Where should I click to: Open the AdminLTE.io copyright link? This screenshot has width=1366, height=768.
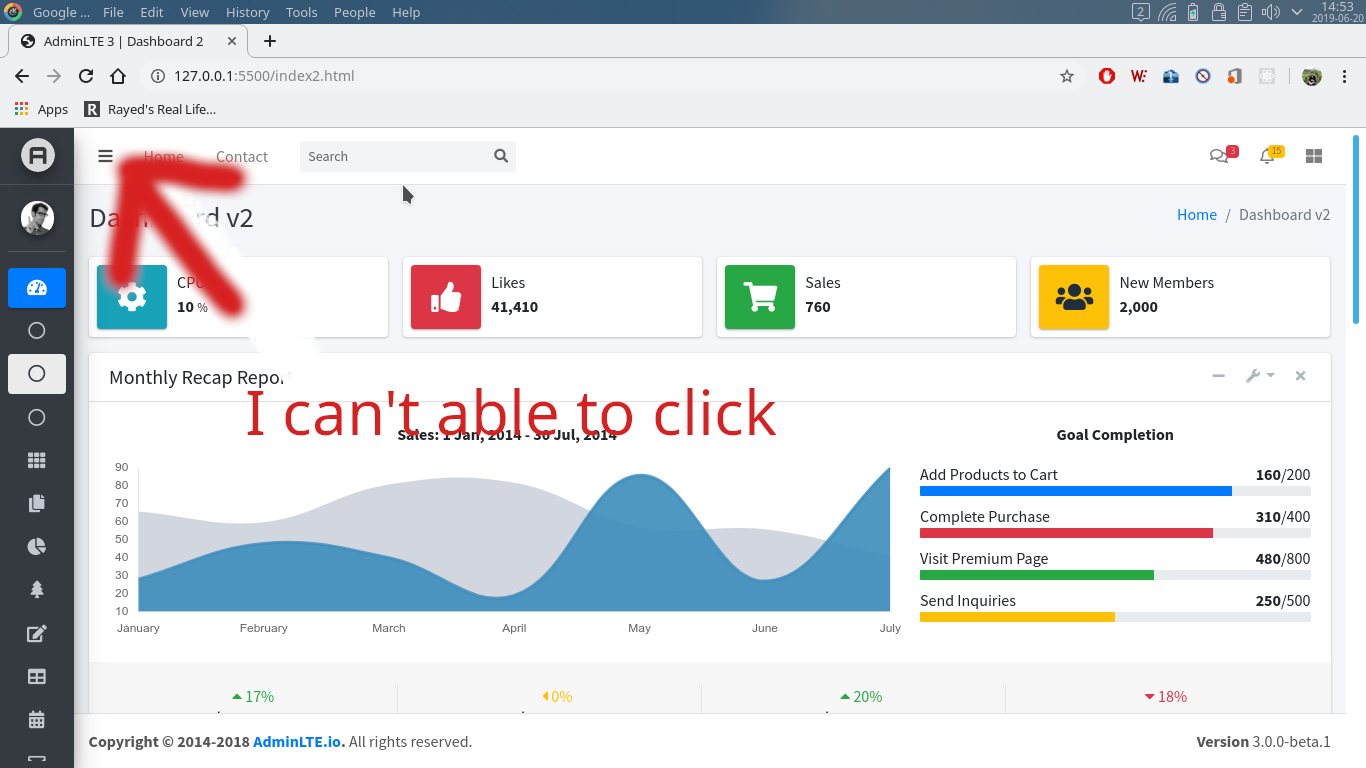297,741
